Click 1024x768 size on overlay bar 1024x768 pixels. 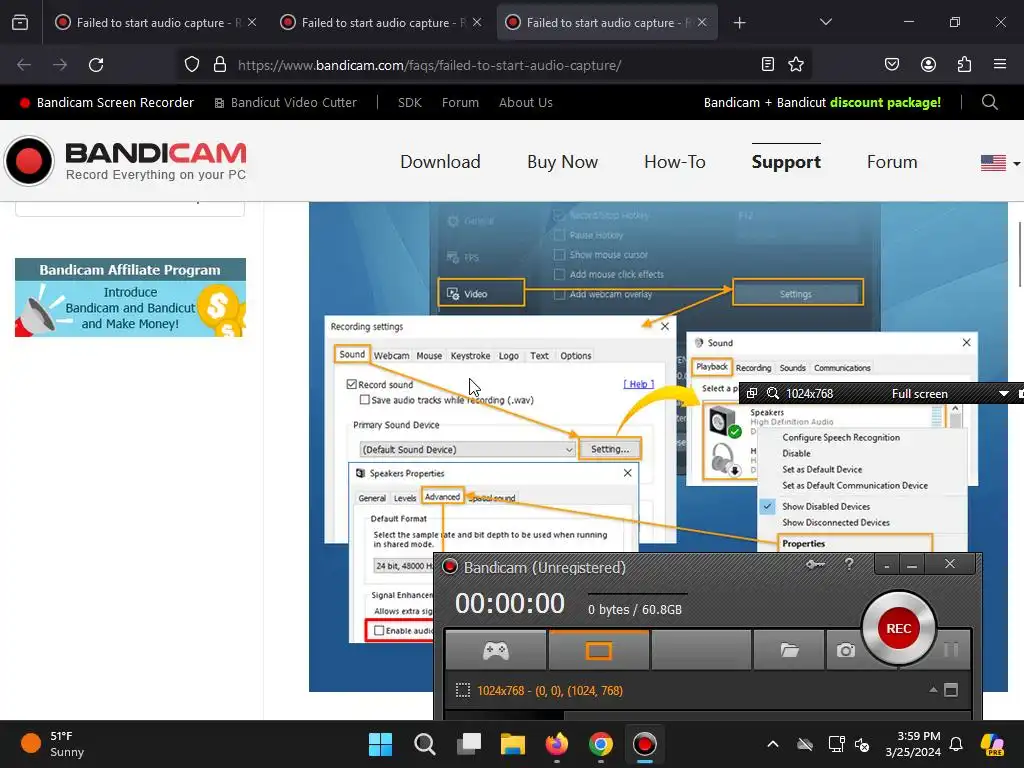[809, 393]
